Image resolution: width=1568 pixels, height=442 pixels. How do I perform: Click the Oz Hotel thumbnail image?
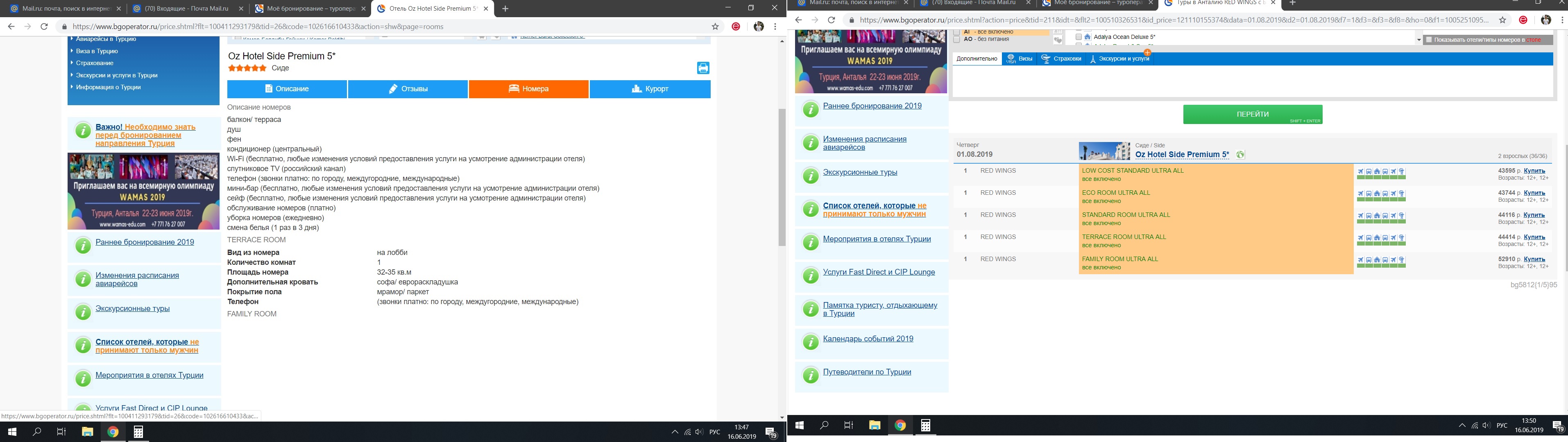tap(1104, 151)
